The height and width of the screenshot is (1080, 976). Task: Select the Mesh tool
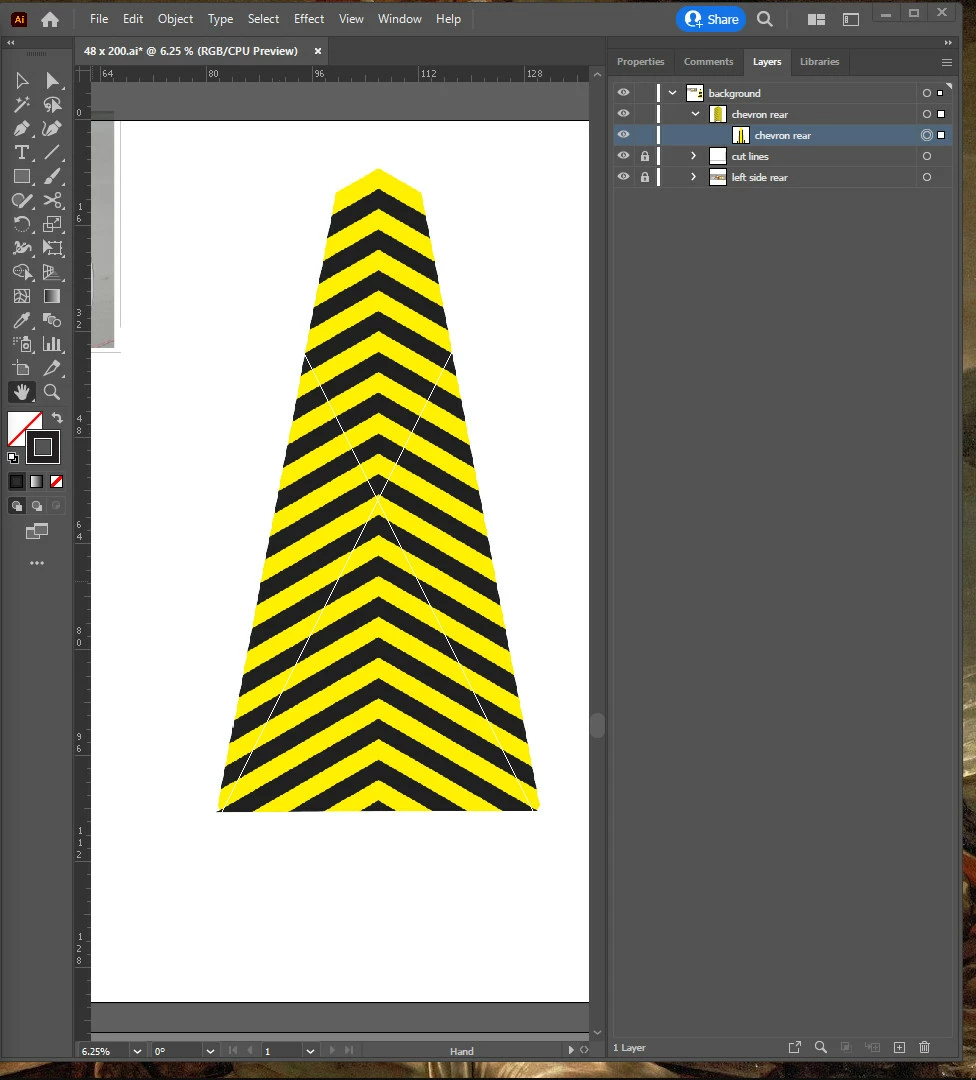pyautogui.click(x=21, y=296)
